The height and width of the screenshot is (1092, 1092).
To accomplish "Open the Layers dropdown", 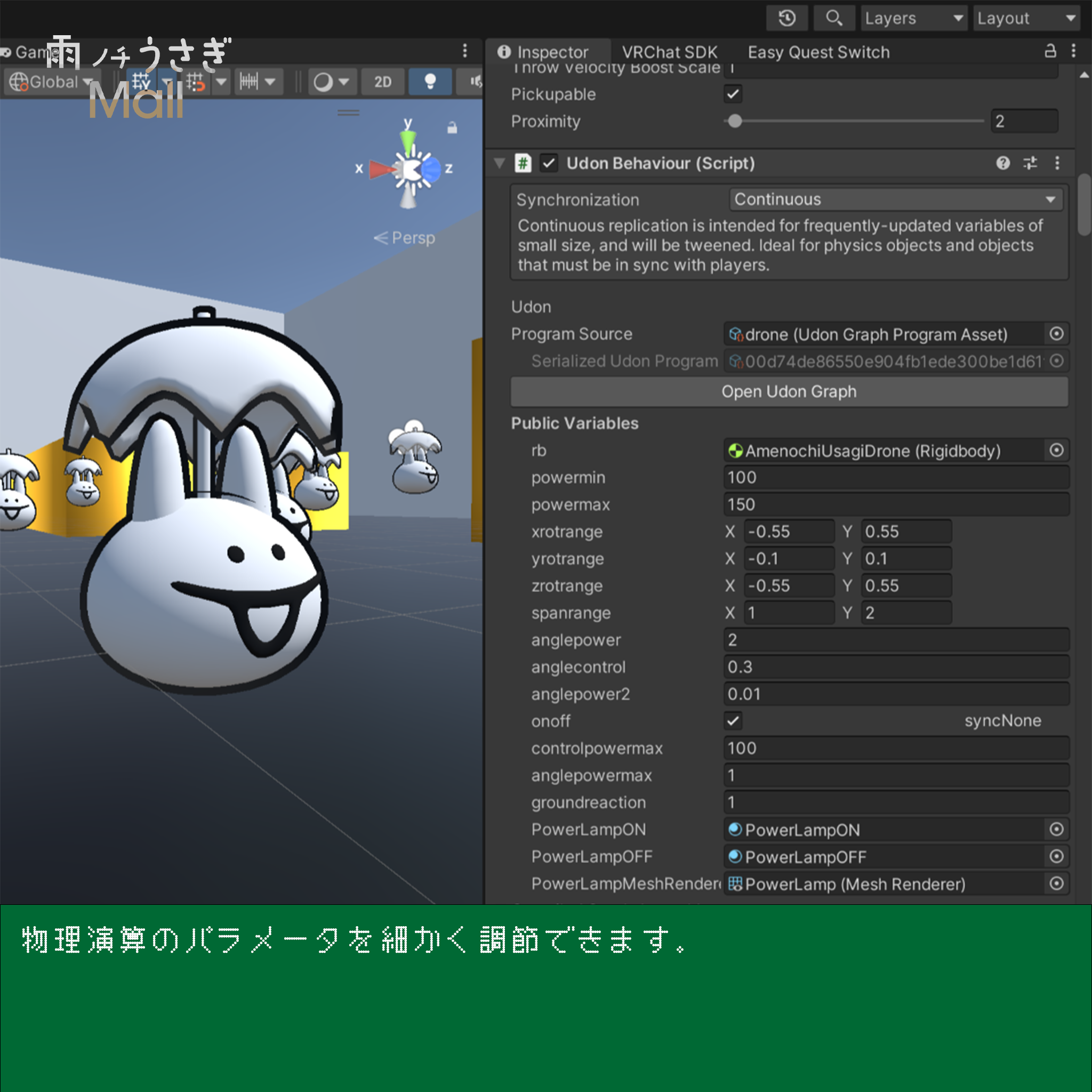I will click(913, 19).
